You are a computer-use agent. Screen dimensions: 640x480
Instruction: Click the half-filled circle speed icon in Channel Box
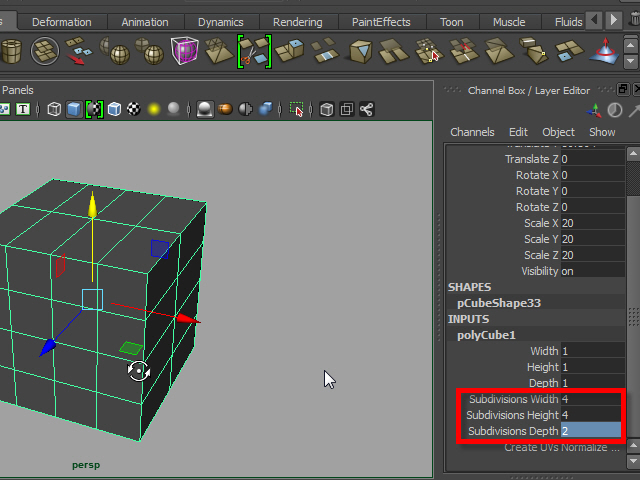point(615,110)
